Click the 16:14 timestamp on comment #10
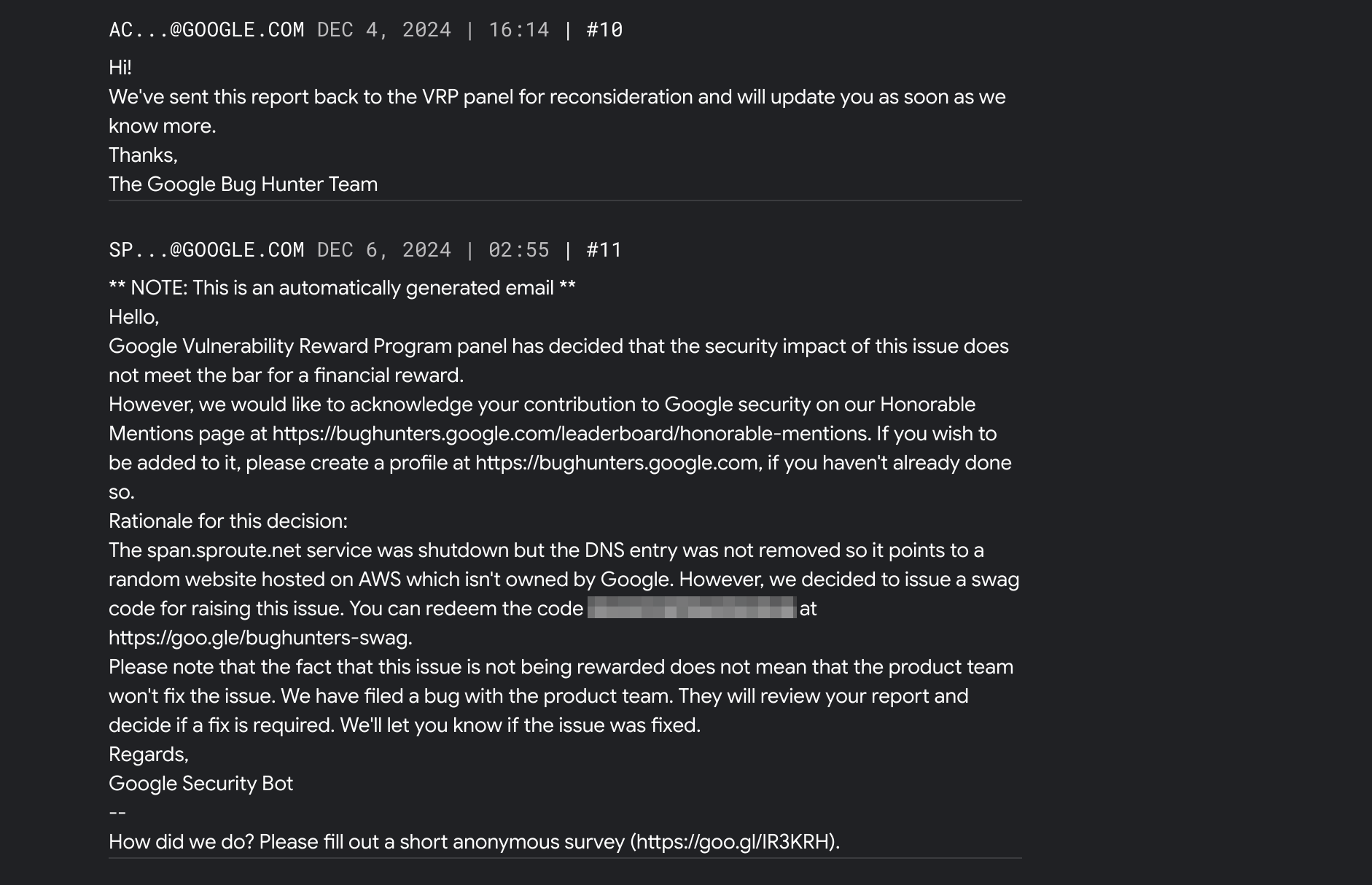 [518, 30]
